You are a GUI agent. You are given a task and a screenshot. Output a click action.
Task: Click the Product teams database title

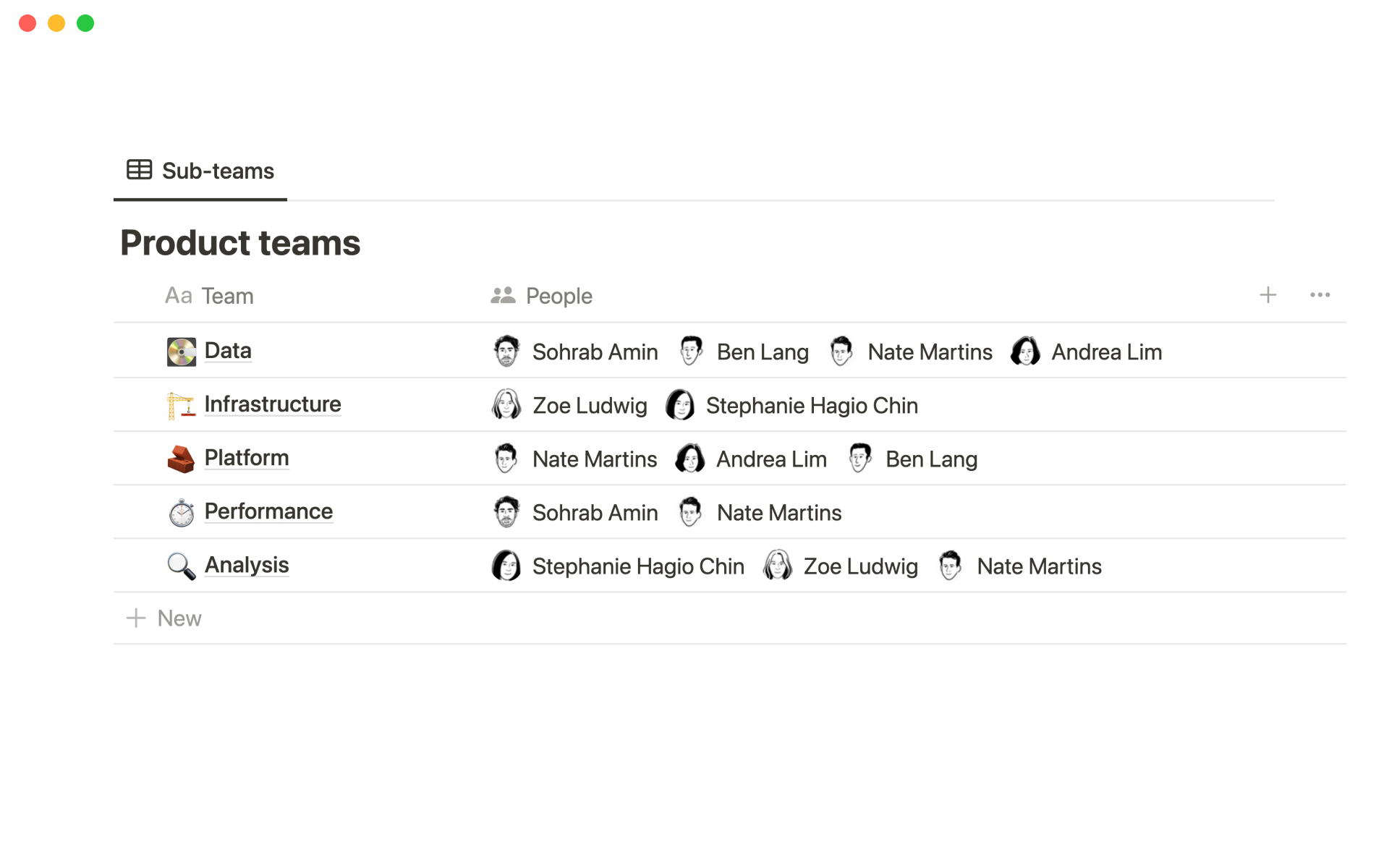point(240,243)
